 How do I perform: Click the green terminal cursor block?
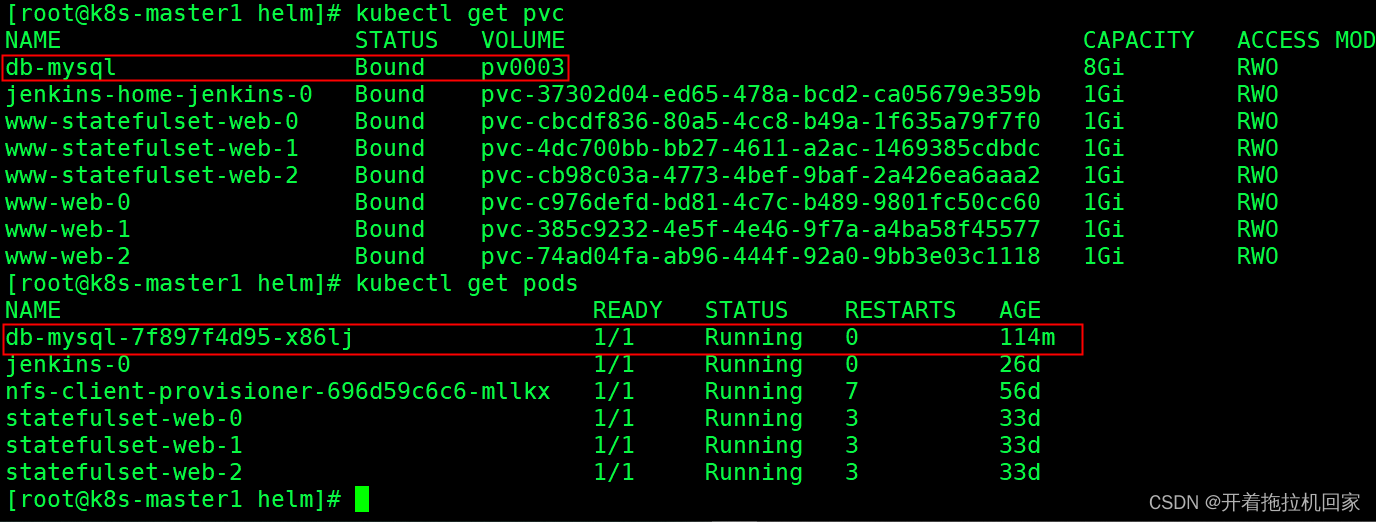(362, 499)
